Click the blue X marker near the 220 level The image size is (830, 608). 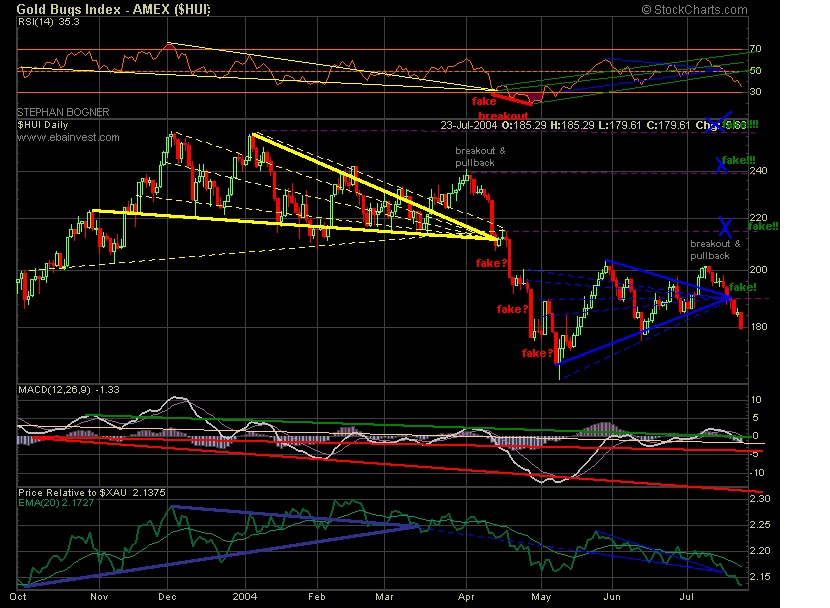[726, 227]
